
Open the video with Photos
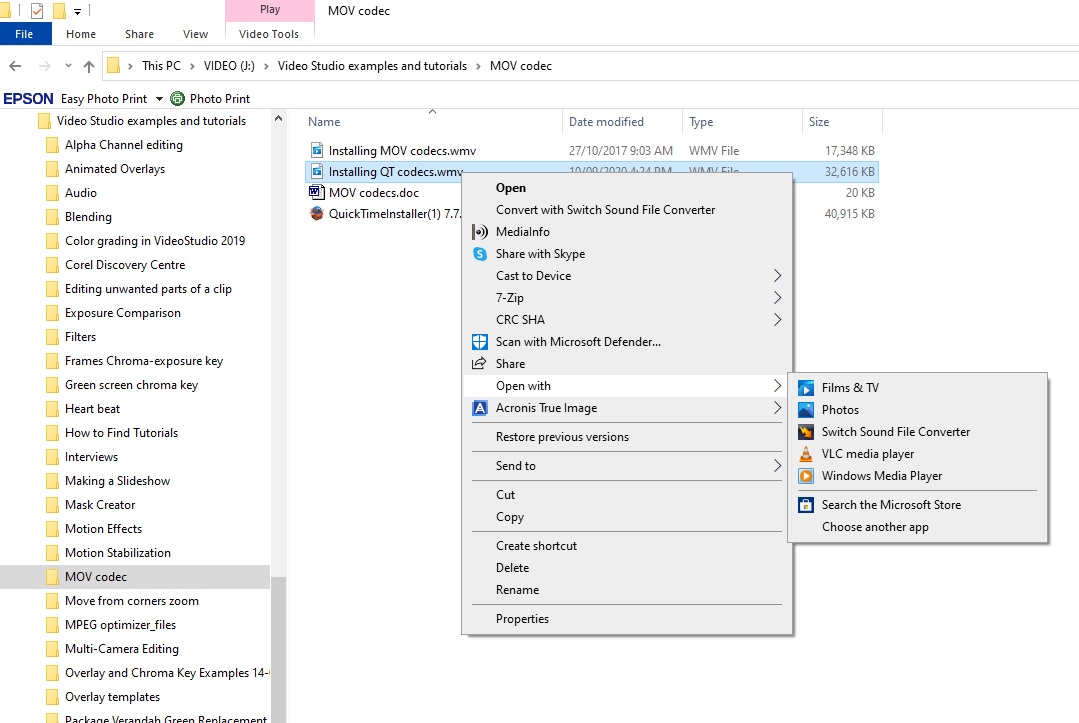(x=840, y=409)
